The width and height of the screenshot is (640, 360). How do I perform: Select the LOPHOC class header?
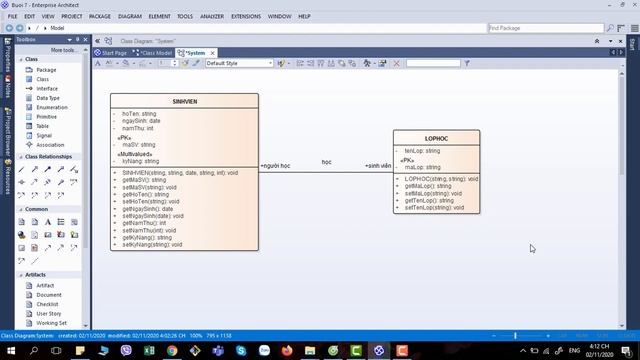[436, 138]
